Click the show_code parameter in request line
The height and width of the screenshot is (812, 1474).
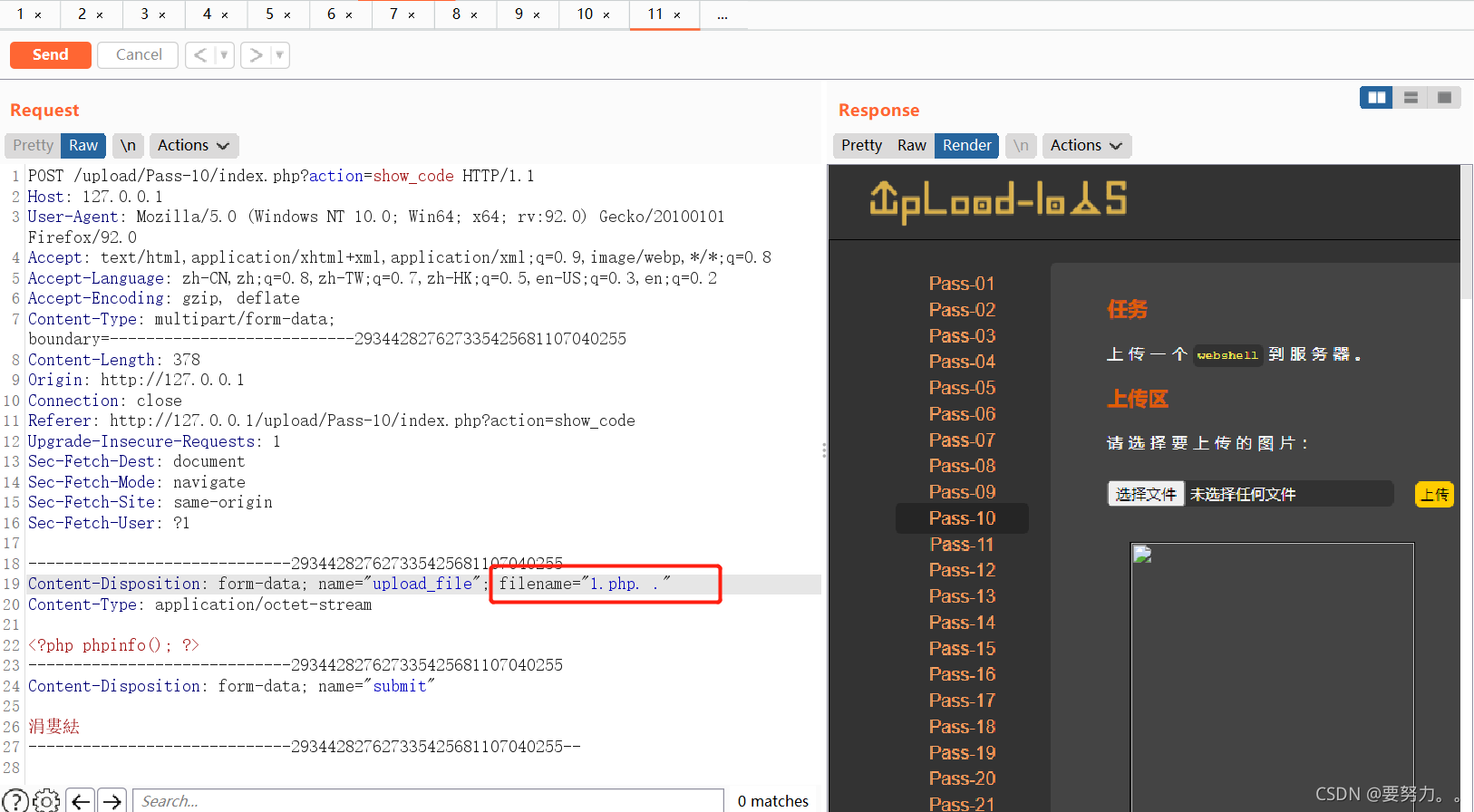coord(413,176)
